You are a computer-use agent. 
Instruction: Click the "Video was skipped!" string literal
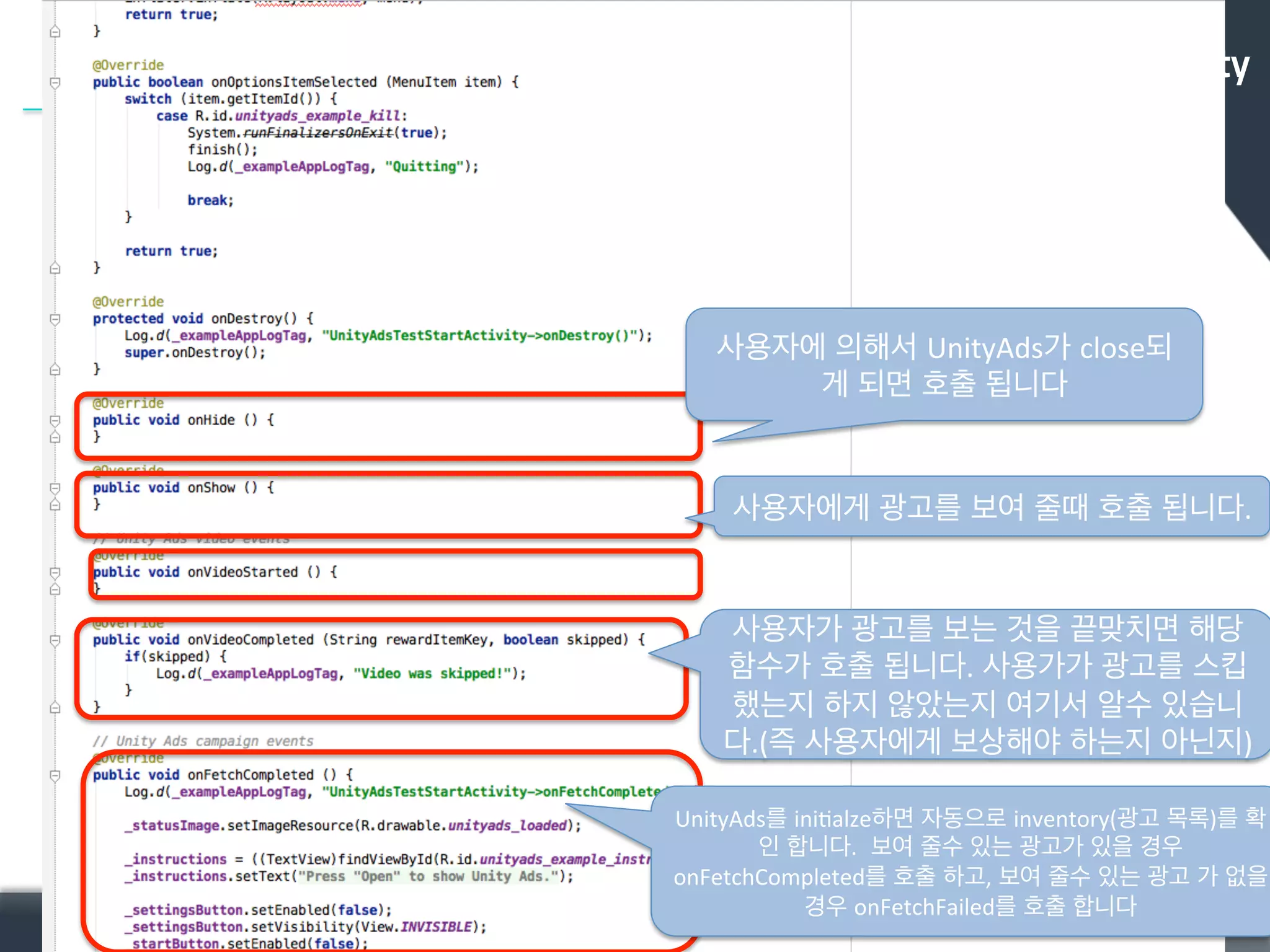click(432, 674)
